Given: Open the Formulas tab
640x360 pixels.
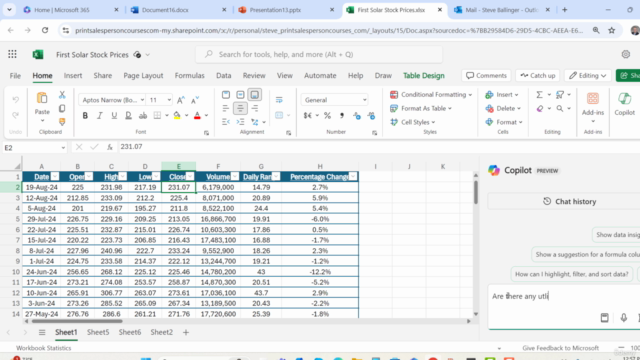Looking at the screenshot, I should pyautogui.click(x=189, y=76).
